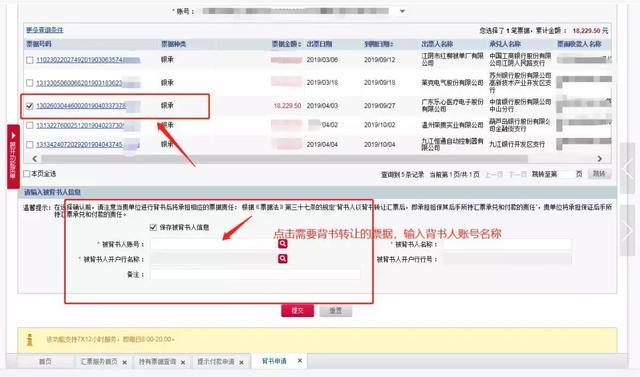
Task: Switch to the 首页 tab
Action: click(x=45, y=361)
